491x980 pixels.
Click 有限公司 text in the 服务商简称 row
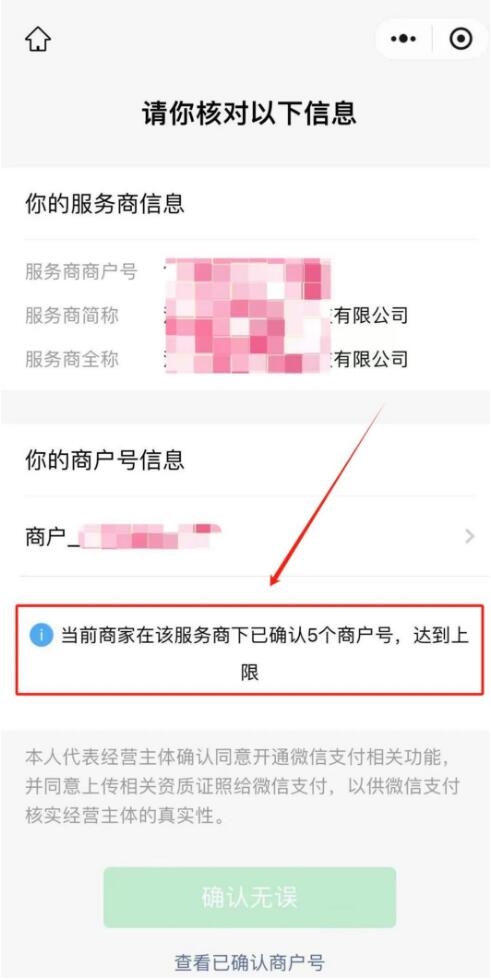point(371,315)
